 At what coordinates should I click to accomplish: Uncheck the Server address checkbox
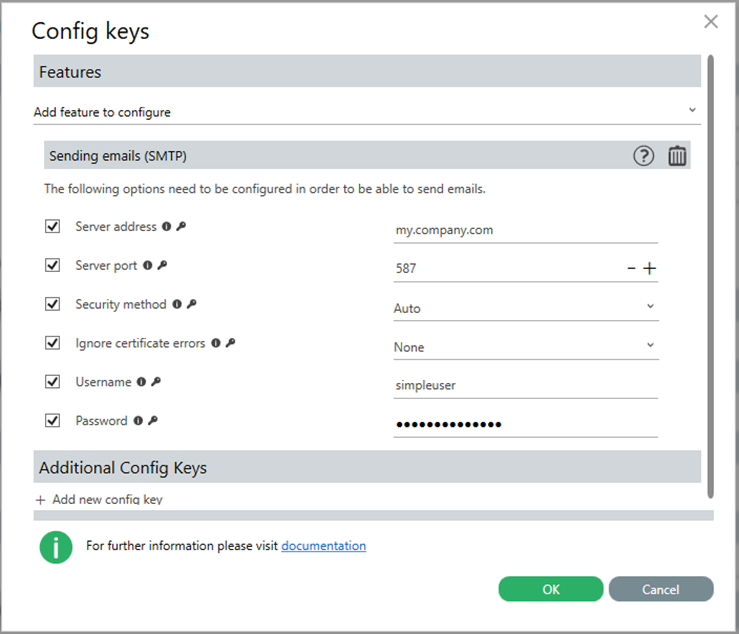tap(52, 226)
